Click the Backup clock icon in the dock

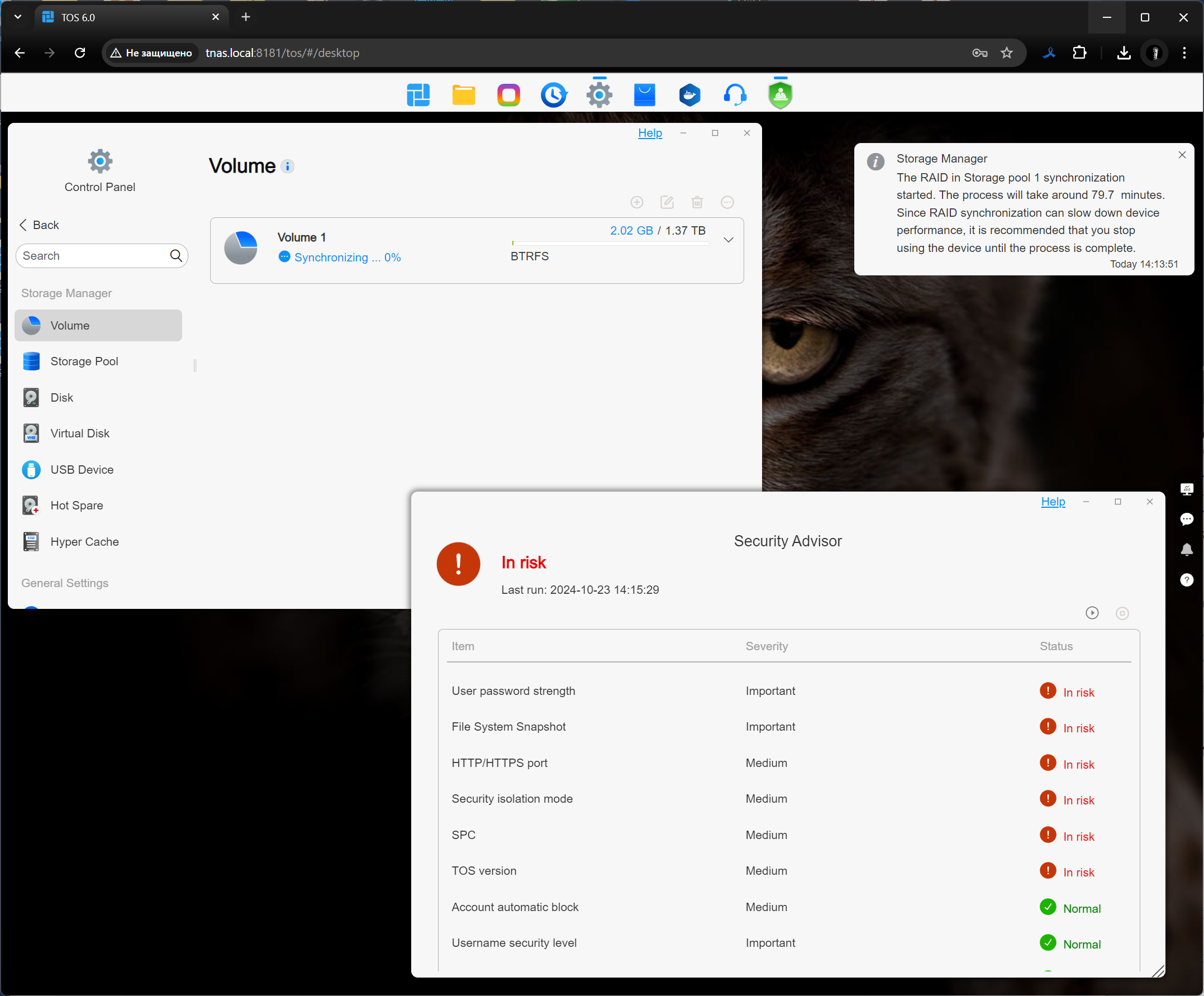(553, 94)
